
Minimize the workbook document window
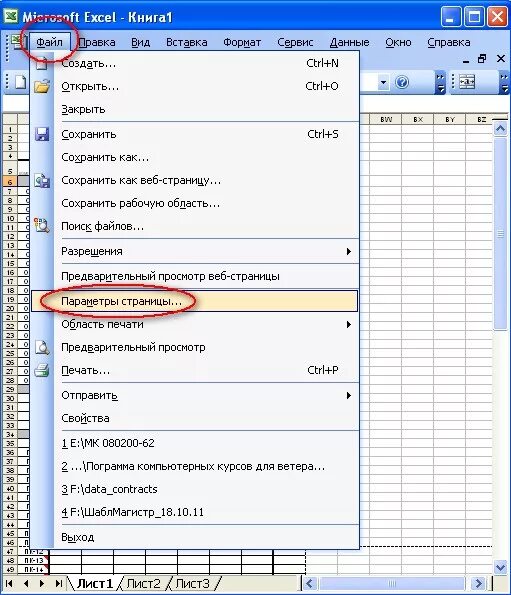pyautogui.click(x=466, y=60)
